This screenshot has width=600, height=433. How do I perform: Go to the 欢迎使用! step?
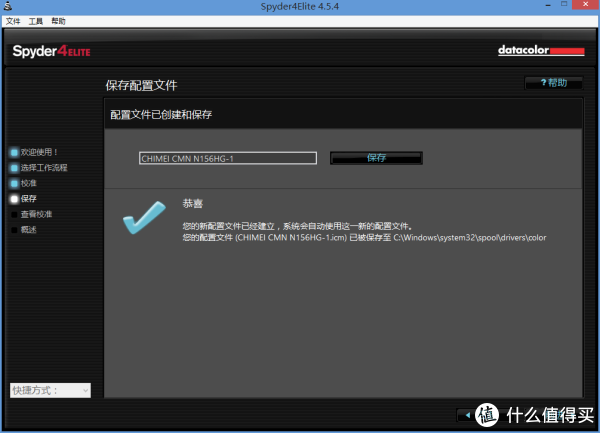point(39,152)
